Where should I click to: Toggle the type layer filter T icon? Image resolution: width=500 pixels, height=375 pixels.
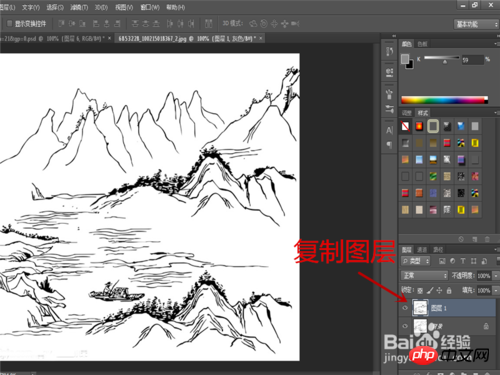tap(463, 261)
